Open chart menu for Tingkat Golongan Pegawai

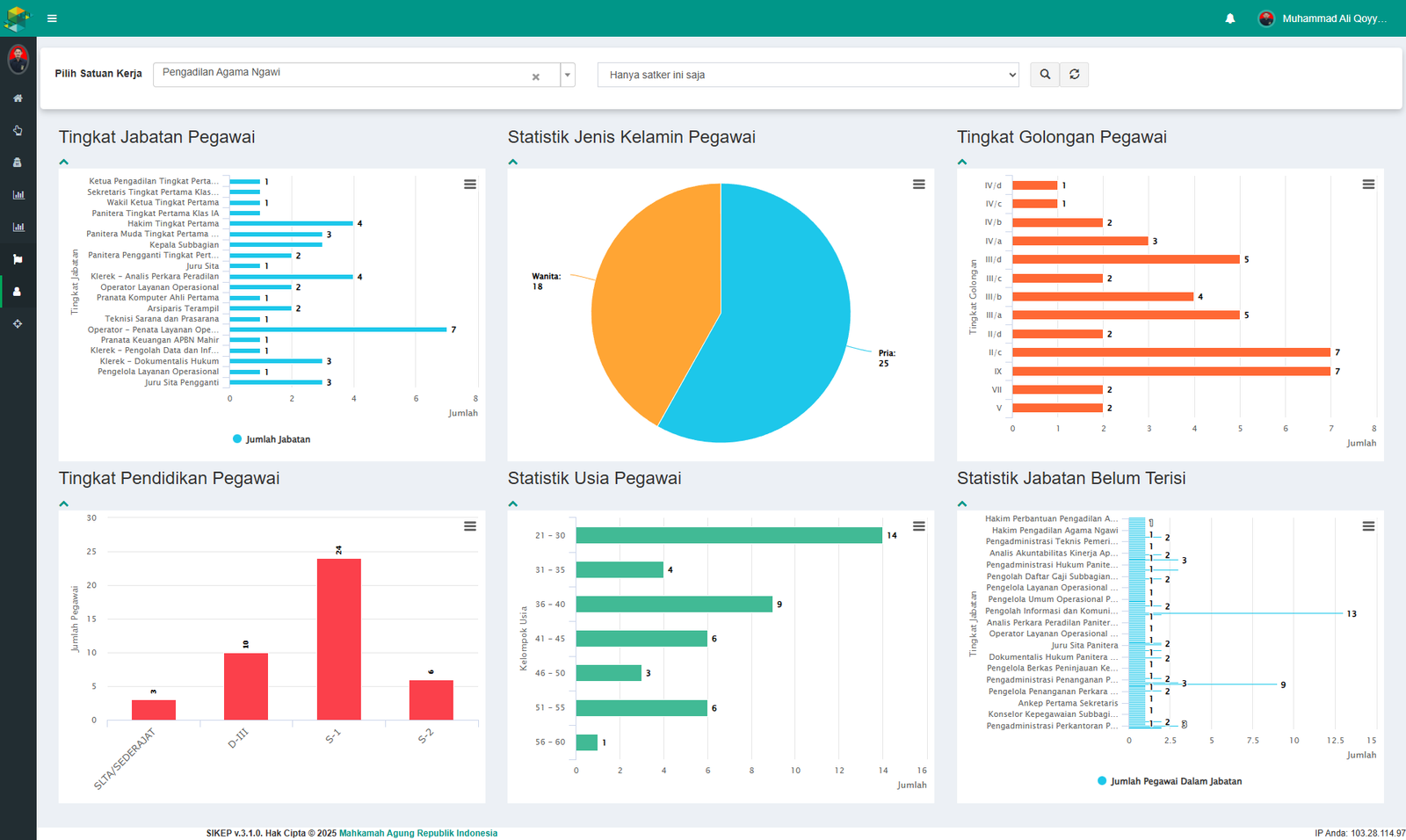tap(1368, 185)
